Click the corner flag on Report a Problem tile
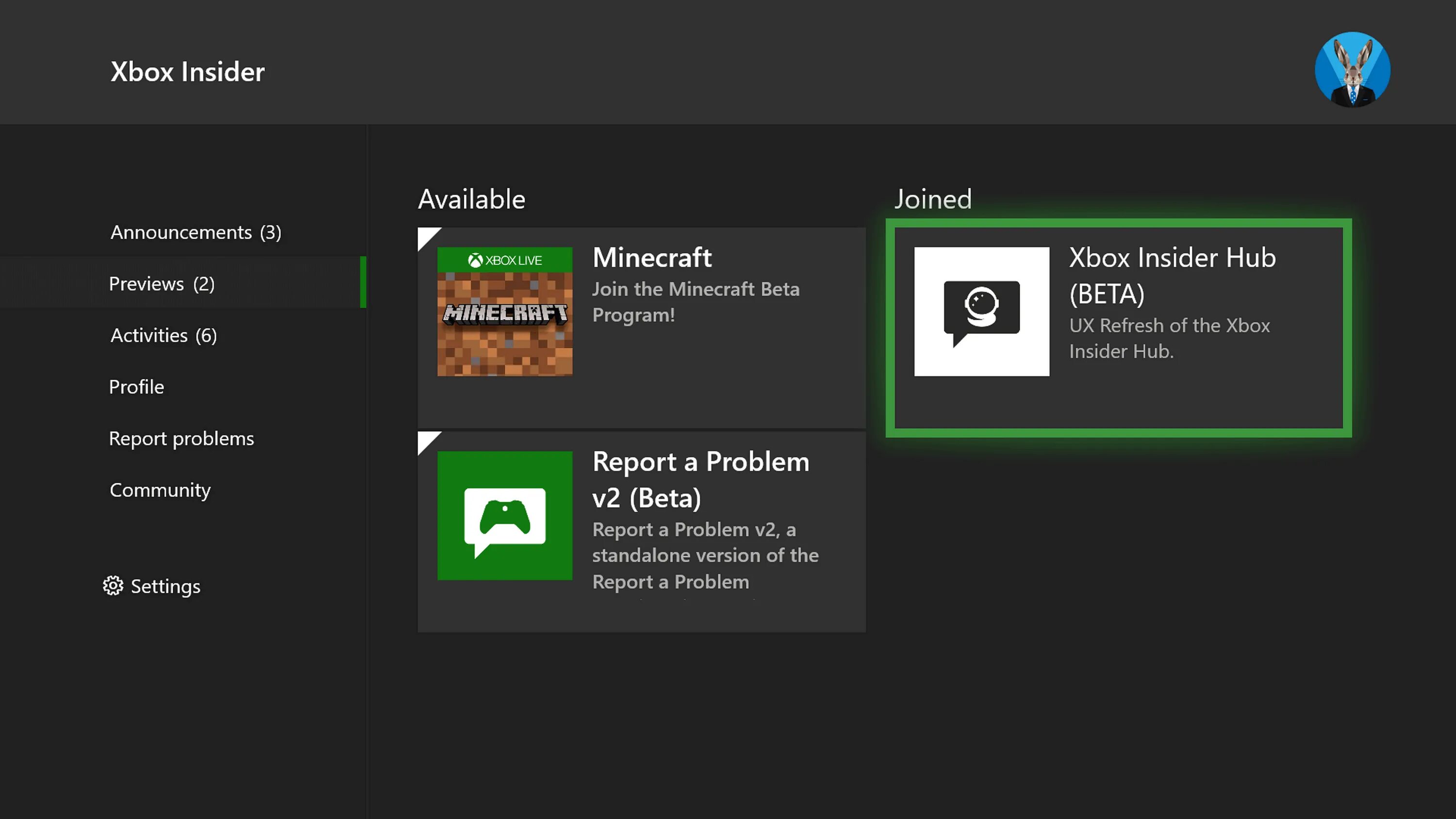 [426, 440]
